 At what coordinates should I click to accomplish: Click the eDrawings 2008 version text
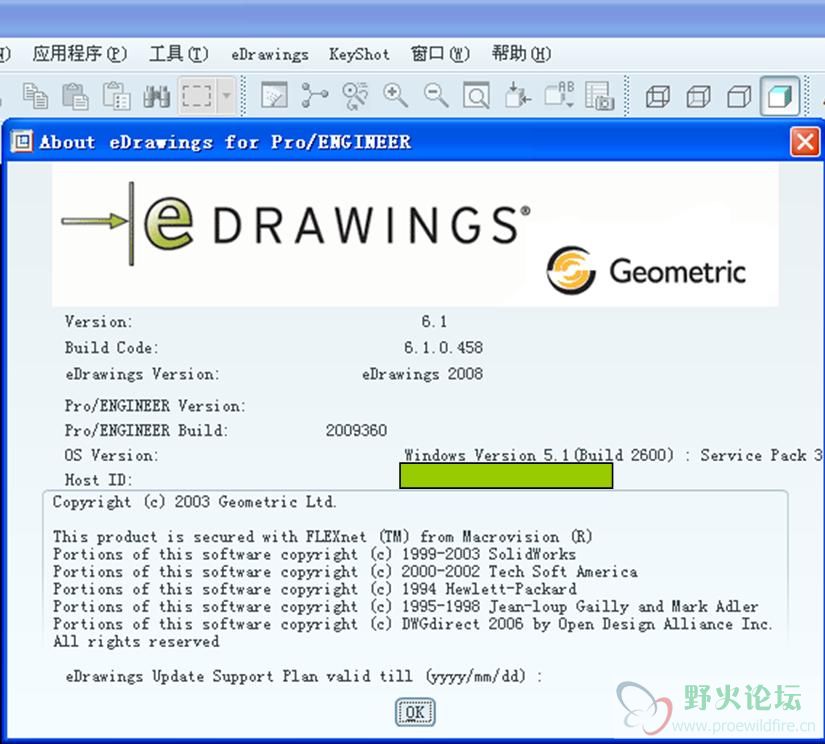(x=422, y=374)
